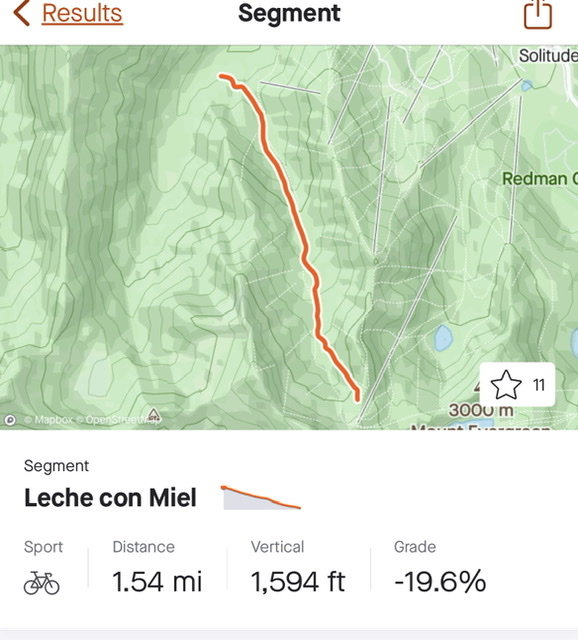The height and width of the screenshot is (640, 578).
Task: Tap the route start point marker
Action: [222, 76]
